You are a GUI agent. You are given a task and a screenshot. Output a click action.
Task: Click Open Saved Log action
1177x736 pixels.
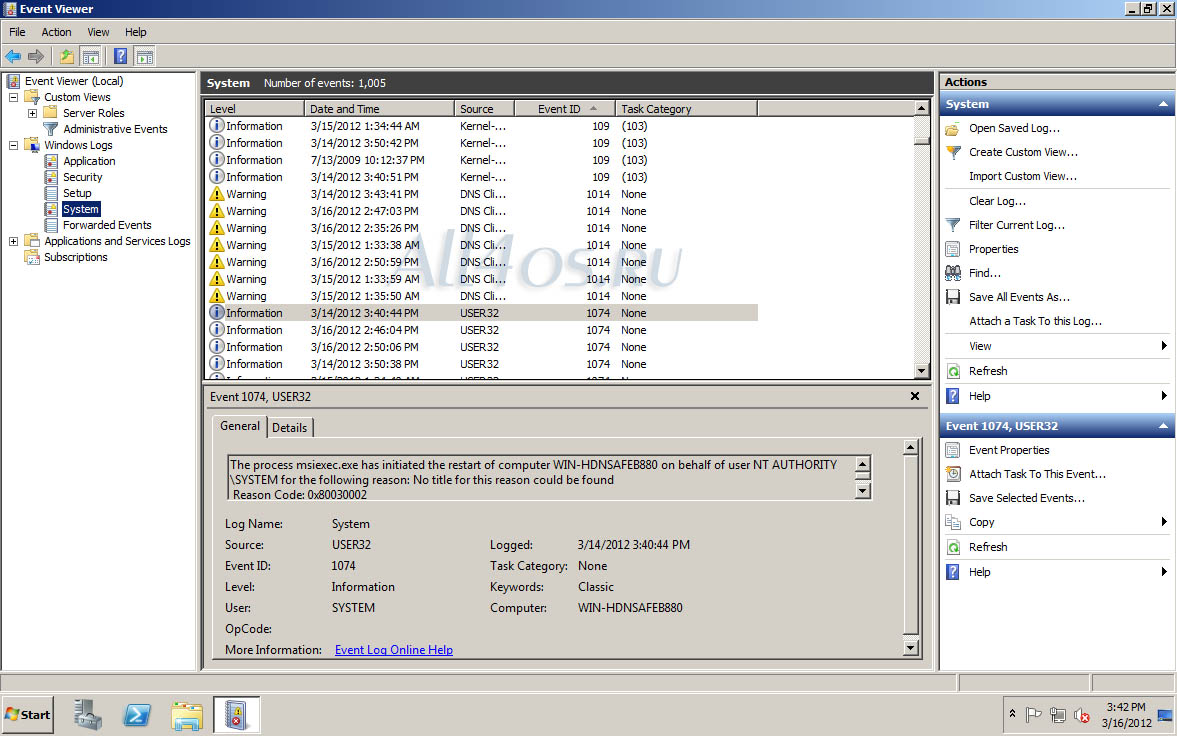pyautogui.click(x=1014, y=128)
